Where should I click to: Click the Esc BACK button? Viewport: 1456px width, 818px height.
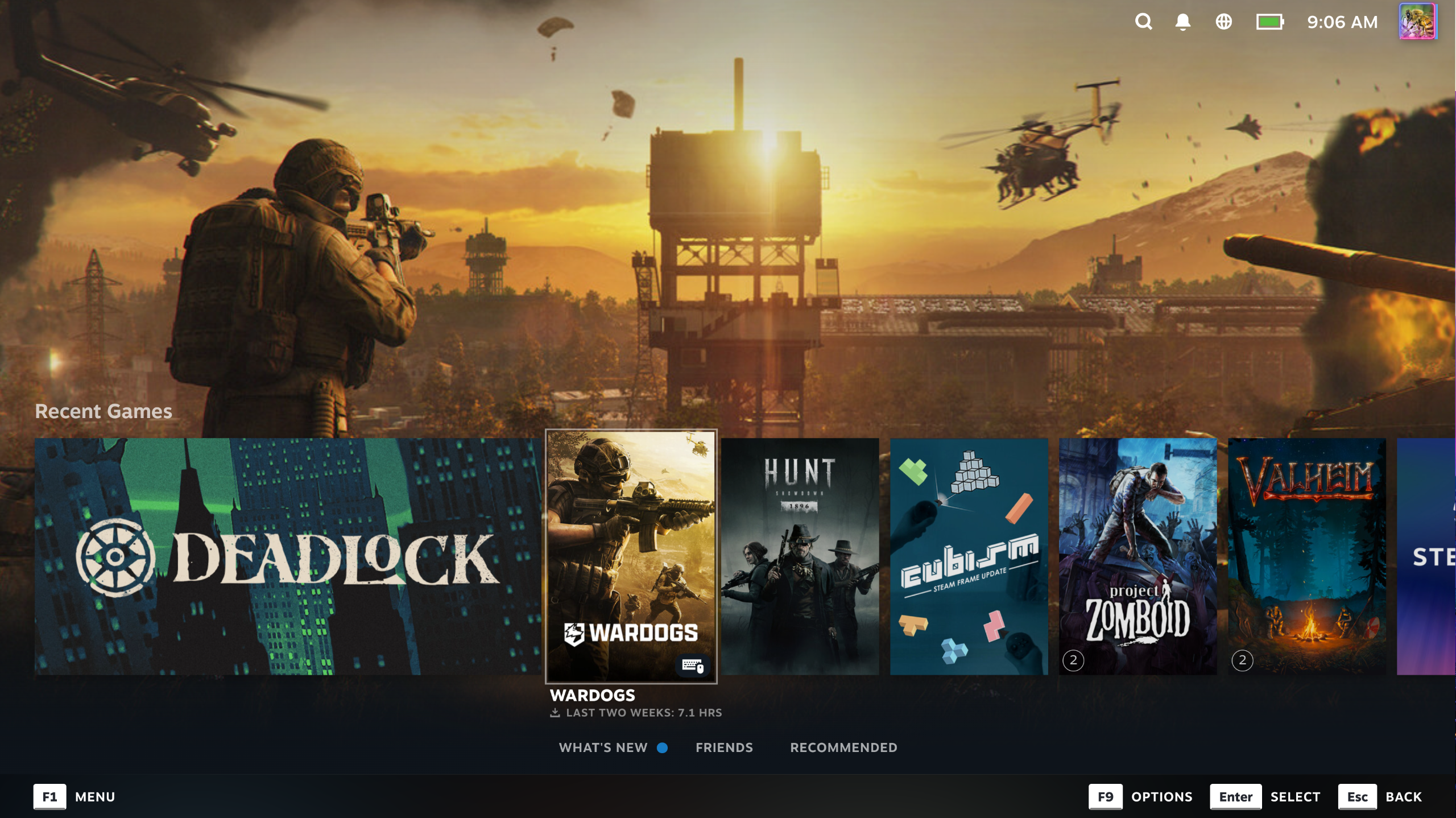(x=1380, y=797)
